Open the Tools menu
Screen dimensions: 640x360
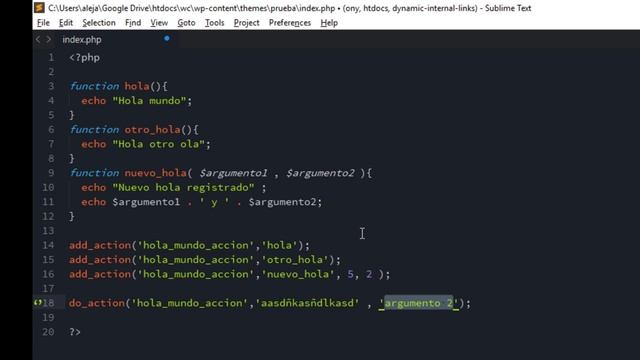[214, 23]
